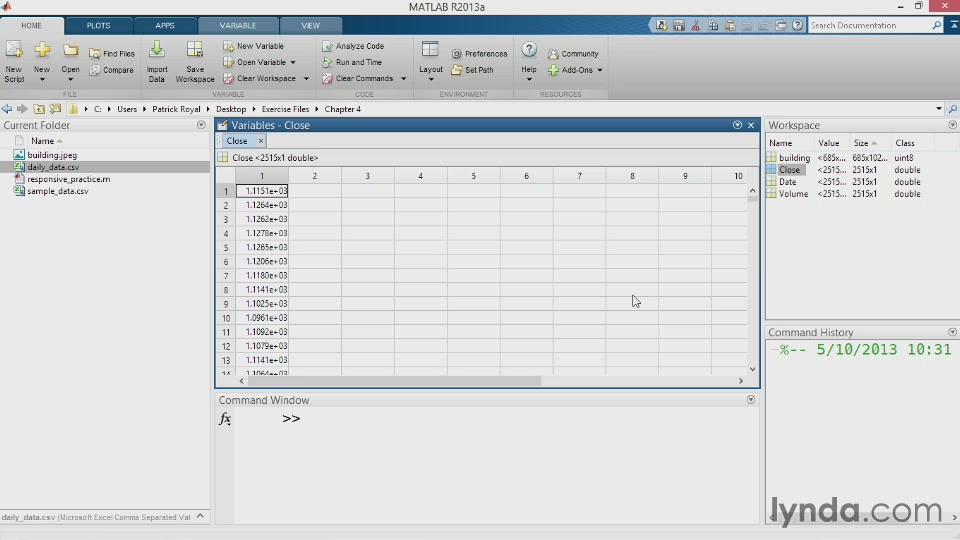The height and width of the screenshot is (540, 960).
Task: Close the Close variable tab
Action: coord(260,141)
